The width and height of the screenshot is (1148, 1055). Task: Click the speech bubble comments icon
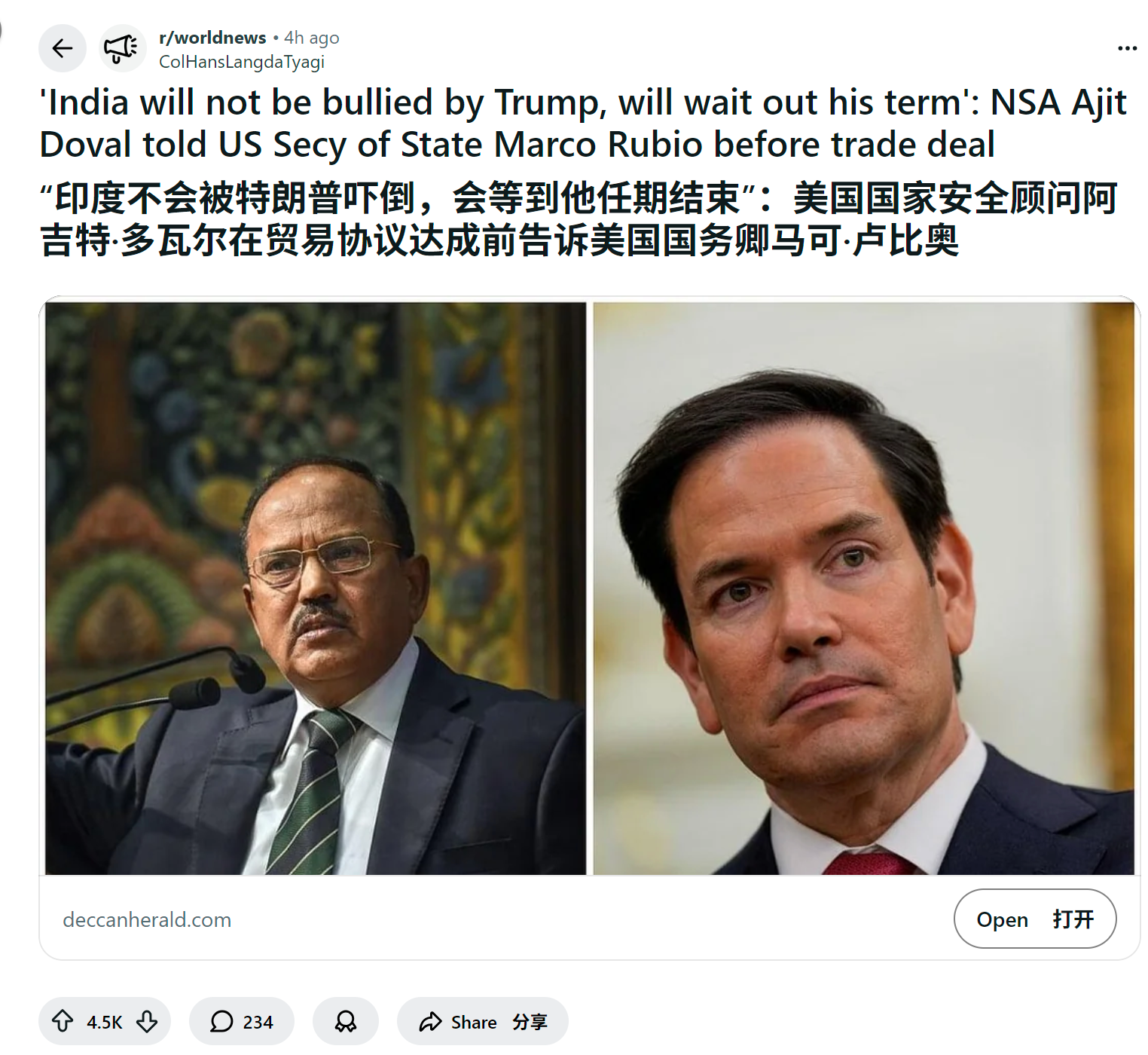(221, 1021)
